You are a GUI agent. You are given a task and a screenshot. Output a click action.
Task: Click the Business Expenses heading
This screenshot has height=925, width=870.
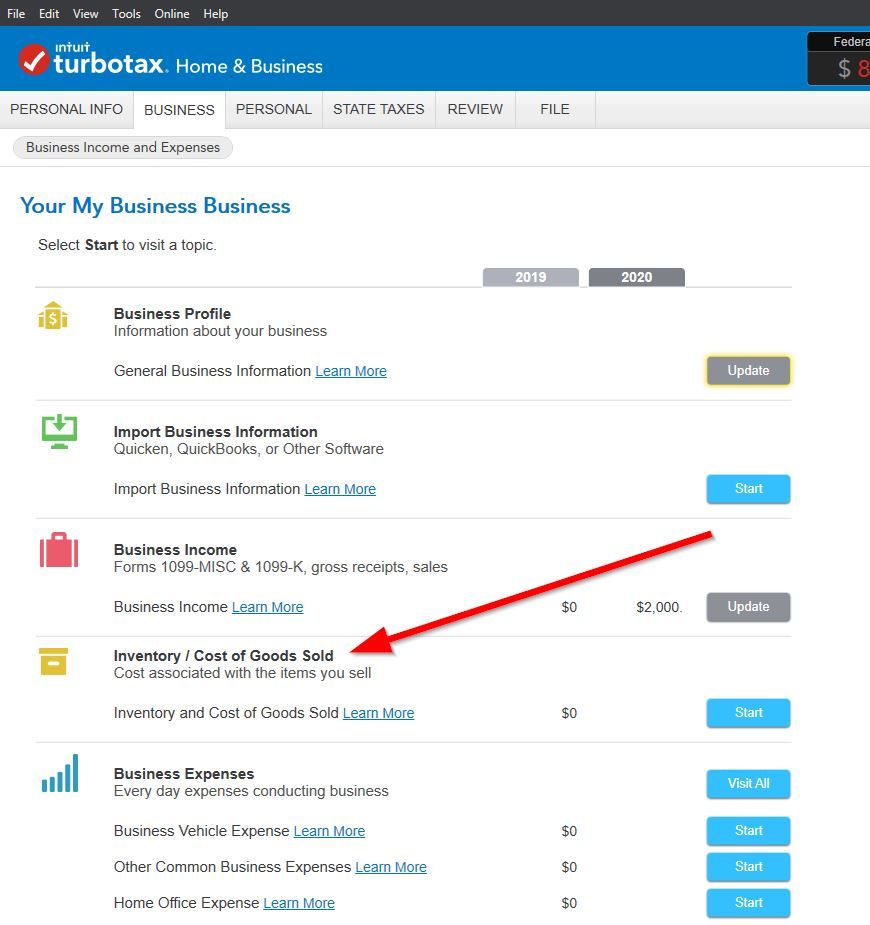coord(183,774)
